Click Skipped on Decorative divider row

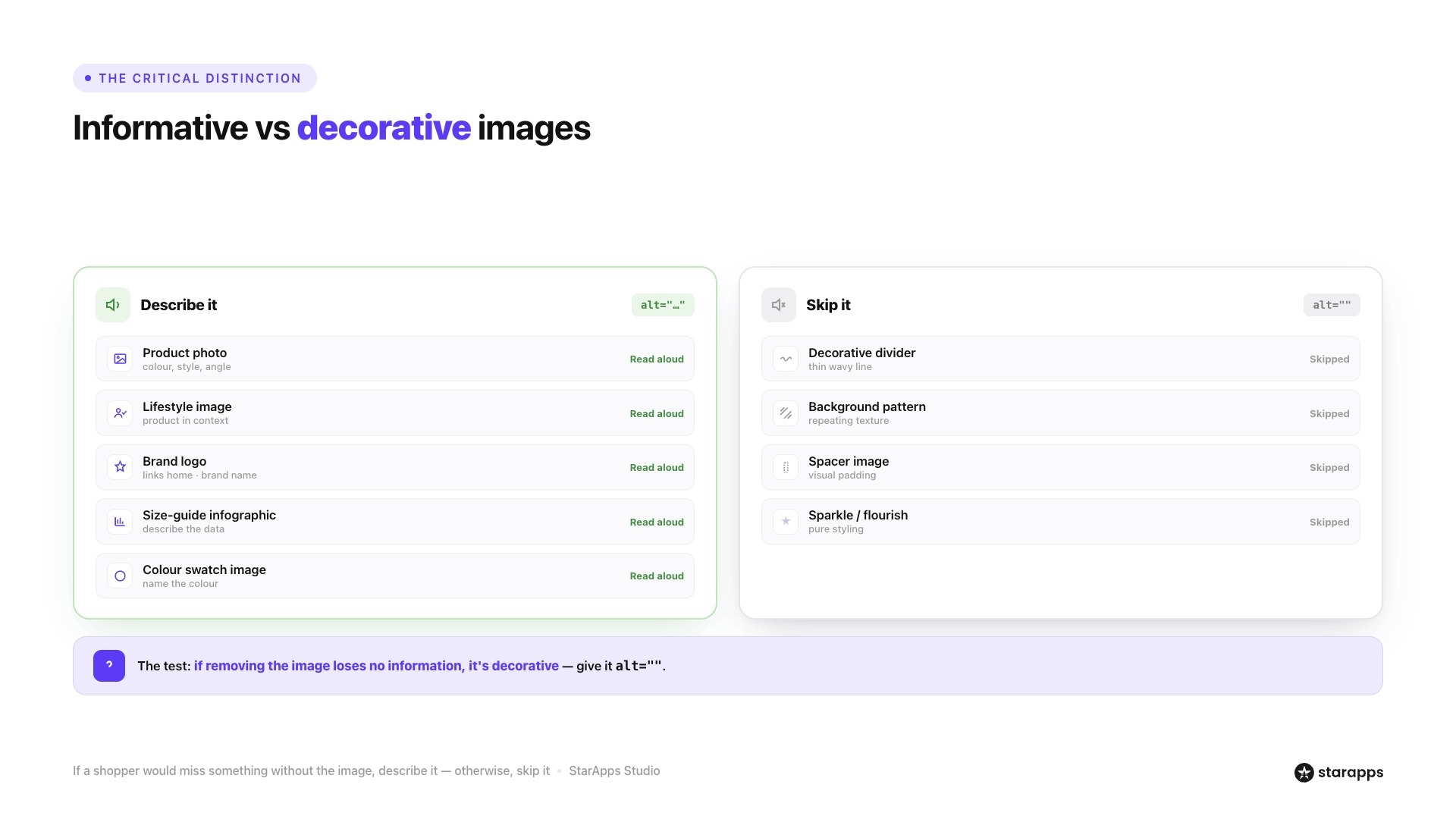click(1329, 359)
